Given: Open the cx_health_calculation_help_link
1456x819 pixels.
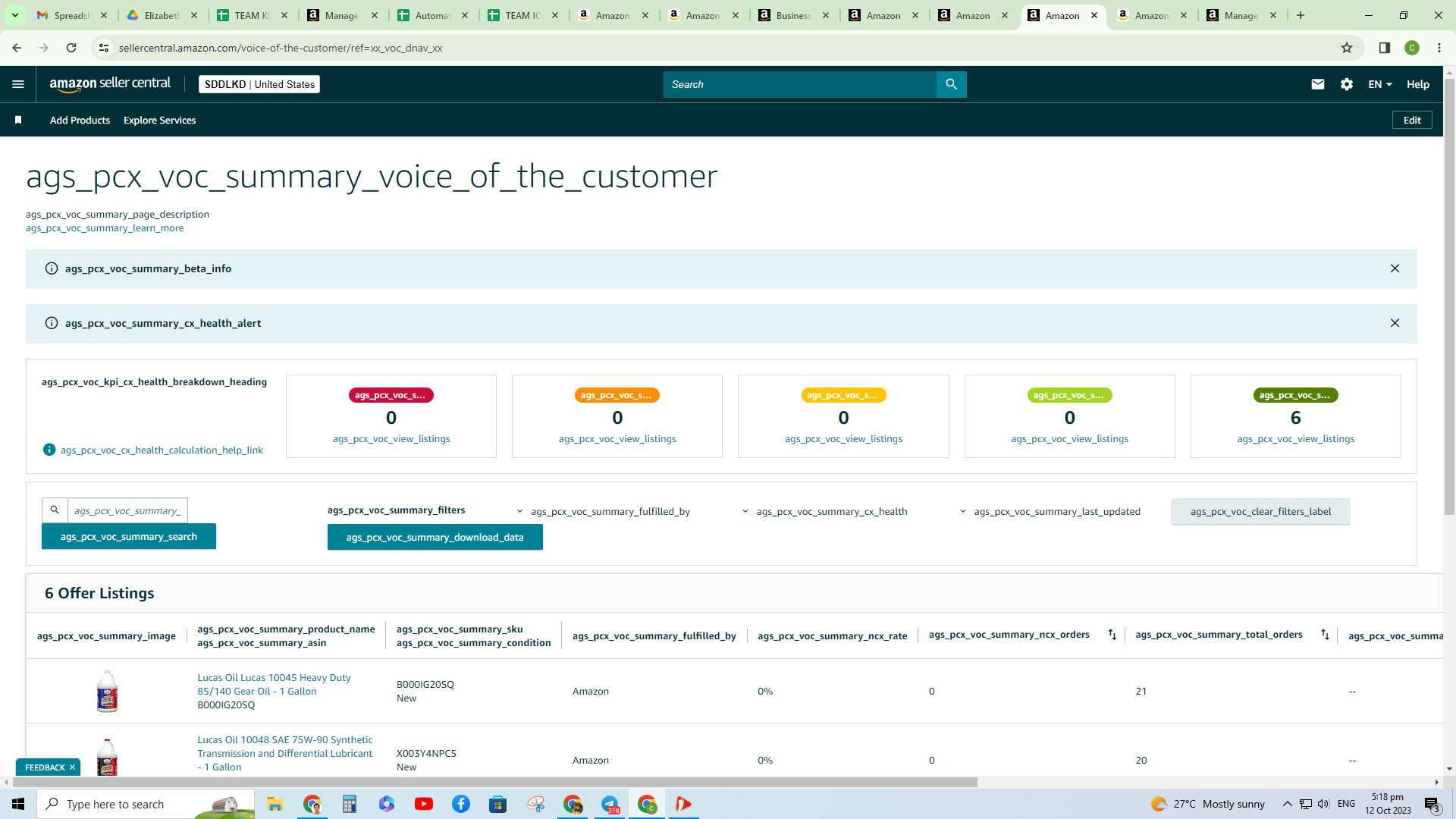Looking at the screenshot, I should click(x=162, y=450).
